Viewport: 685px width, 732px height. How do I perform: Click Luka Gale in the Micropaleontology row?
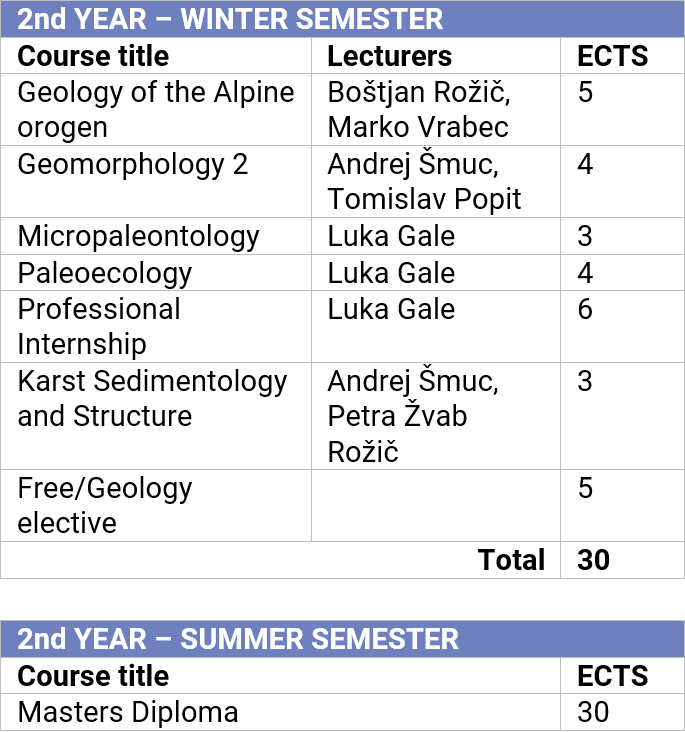tap(391, 236)
